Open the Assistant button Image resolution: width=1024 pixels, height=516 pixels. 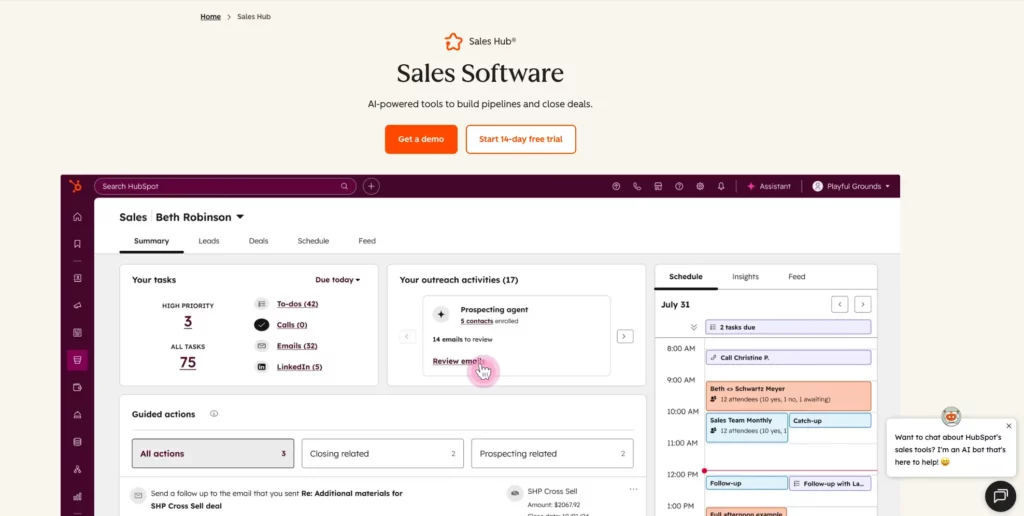tap(769, 186)
